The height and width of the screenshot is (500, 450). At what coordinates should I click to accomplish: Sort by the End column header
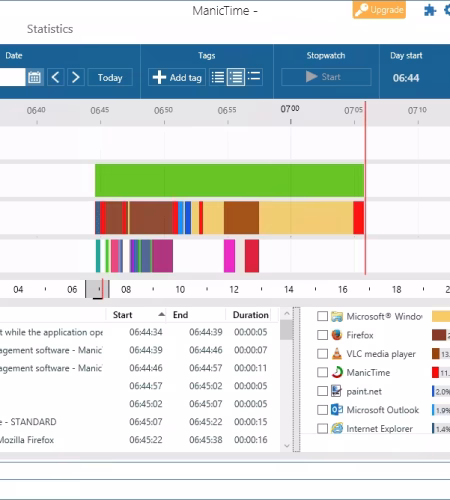point(196,315)
